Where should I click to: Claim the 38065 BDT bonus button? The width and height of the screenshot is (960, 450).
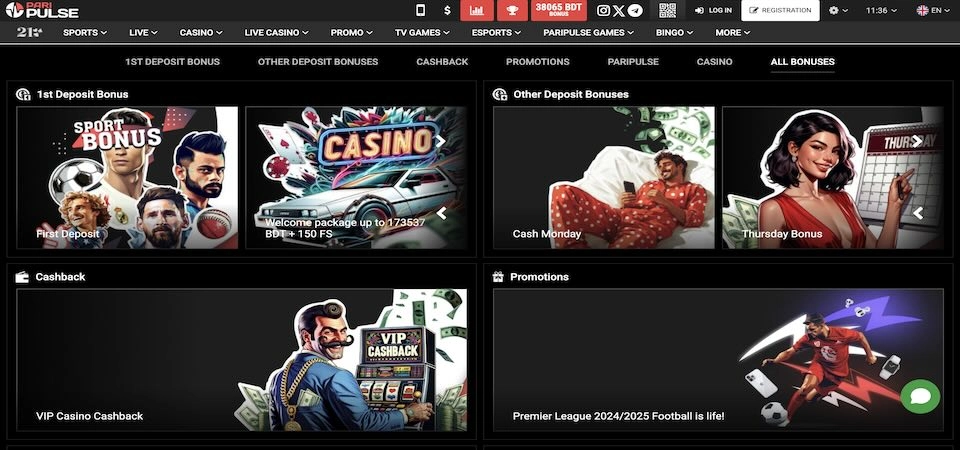[x=558, y=10]
